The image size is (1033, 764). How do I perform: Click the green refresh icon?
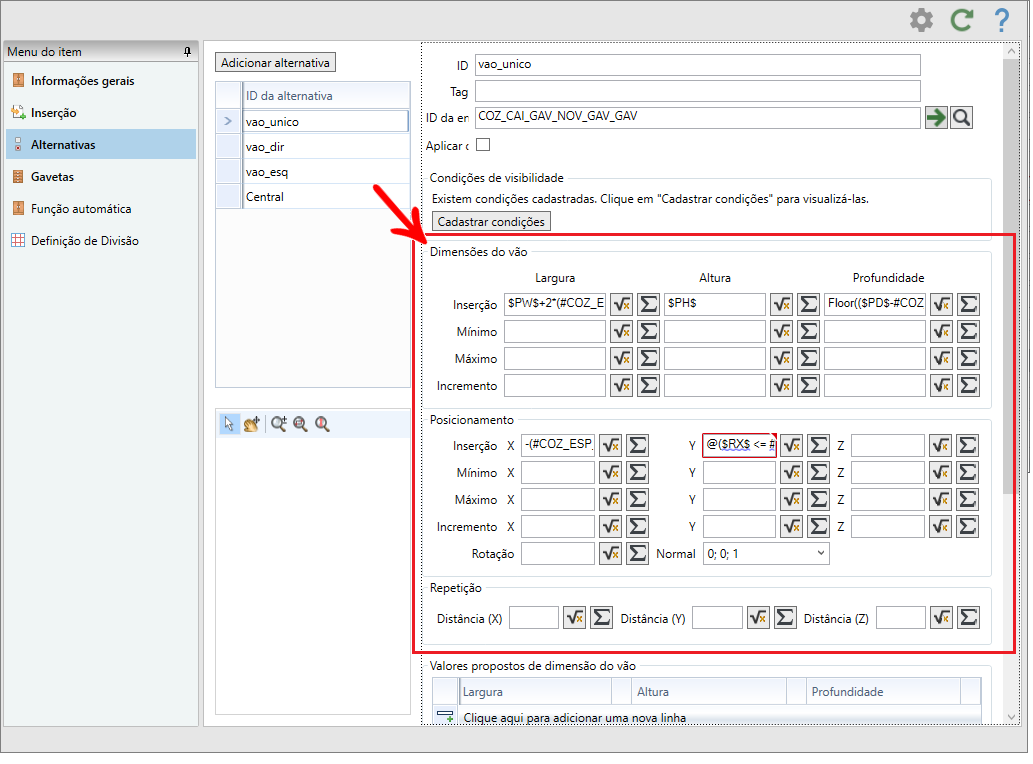pos(961,20)
